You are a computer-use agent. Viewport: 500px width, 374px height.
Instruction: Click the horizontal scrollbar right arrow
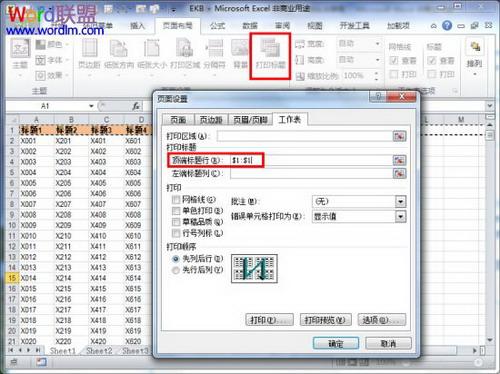[475, 351]
